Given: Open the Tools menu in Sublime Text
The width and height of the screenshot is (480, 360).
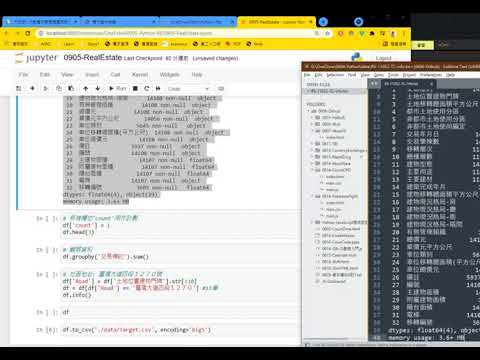Looking at the screenshot, I should click(x=393, y=75).
